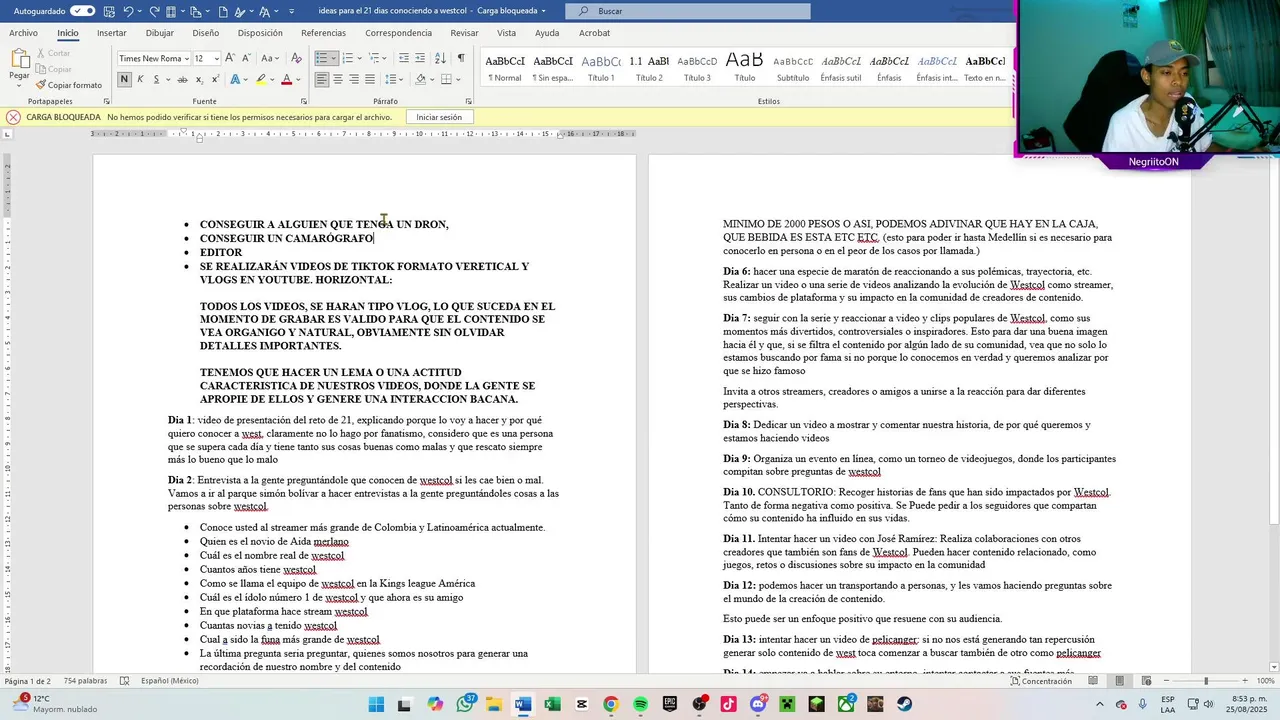This screenshot has height=720, width=1280.
Task: Decrease indent of the paragraph
Action: click(x=403, y=58)
